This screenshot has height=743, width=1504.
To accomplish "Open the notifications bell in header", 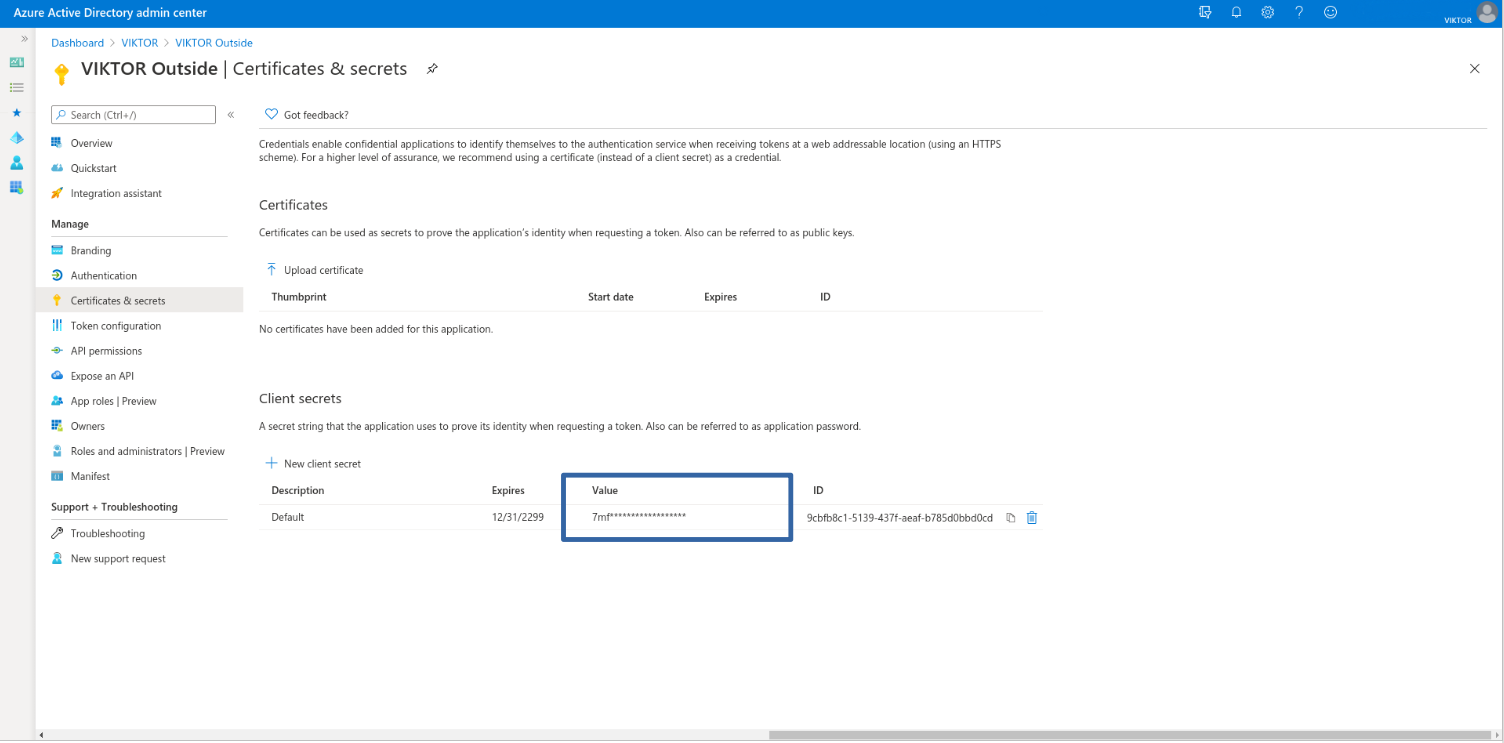I will point(1236,12).
